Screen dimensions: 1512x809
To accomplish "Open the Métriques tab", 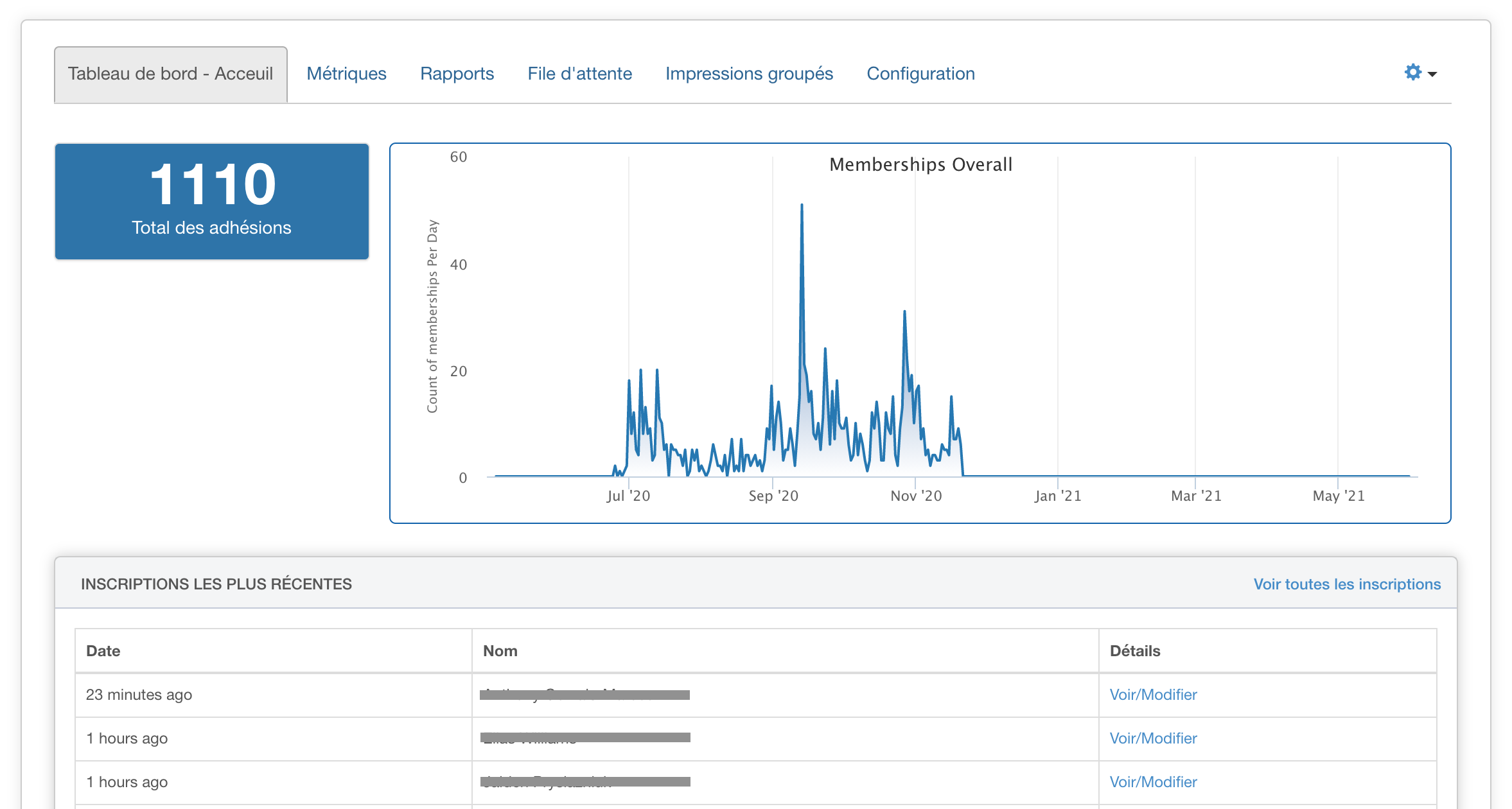I will 346,74.
